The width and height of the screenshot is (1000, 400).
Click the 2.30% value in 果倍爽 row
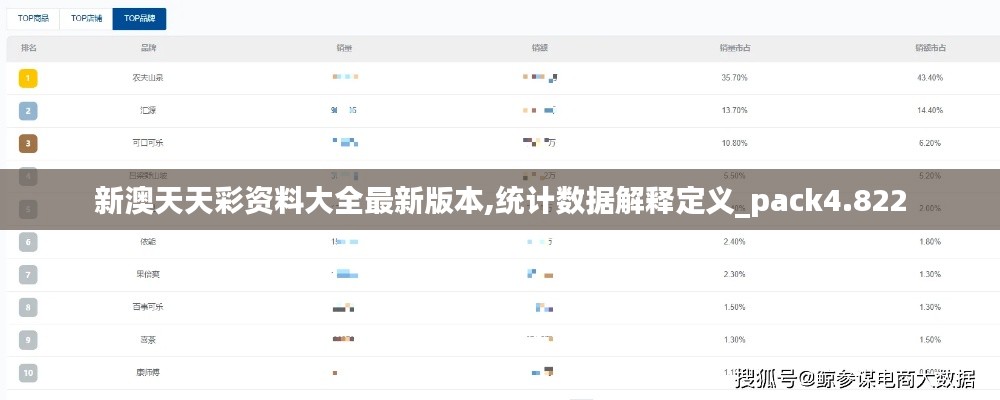pos(735,274)
